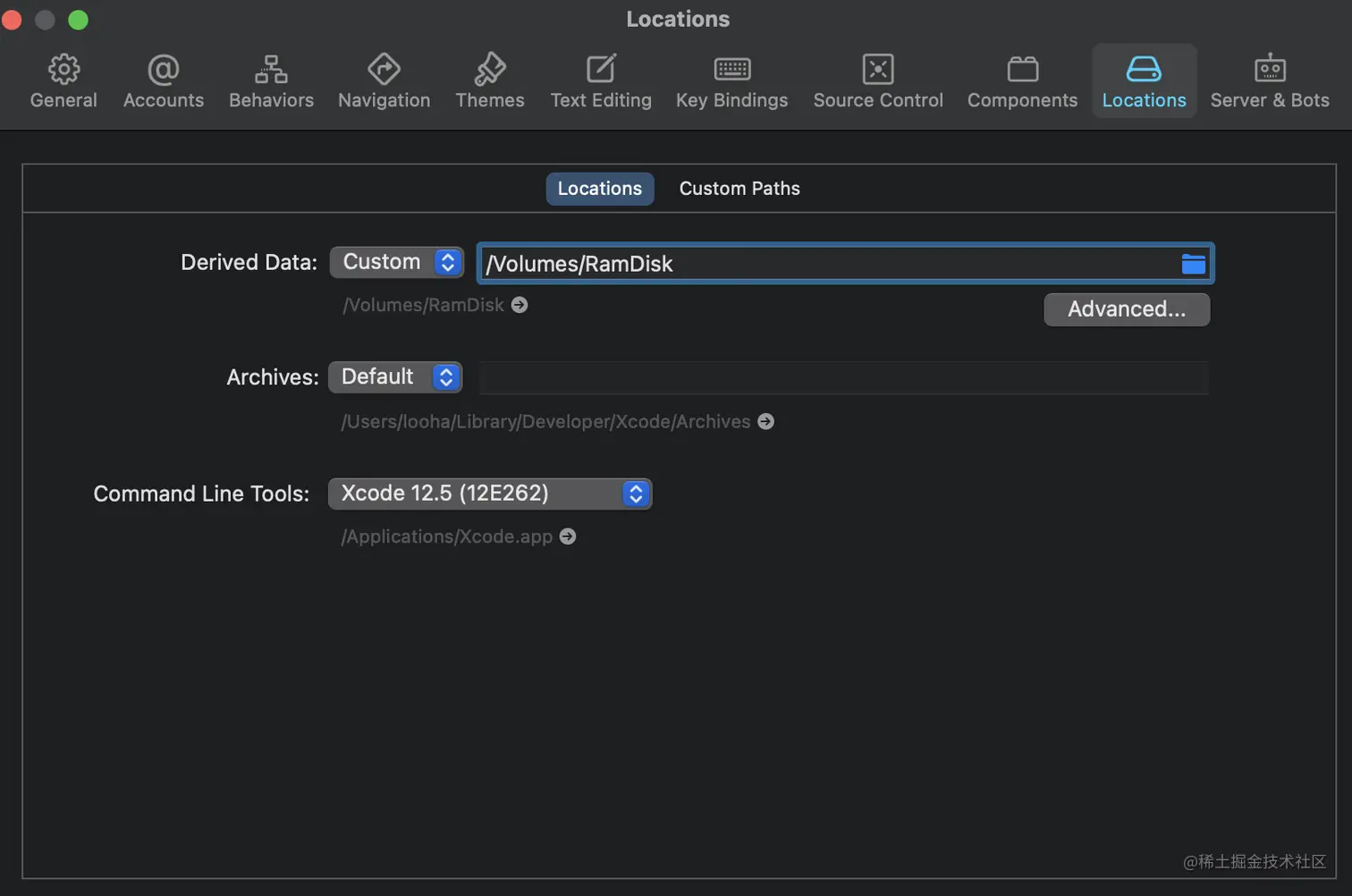Open the Navigation preferences pane

click(x=384, y=81)
